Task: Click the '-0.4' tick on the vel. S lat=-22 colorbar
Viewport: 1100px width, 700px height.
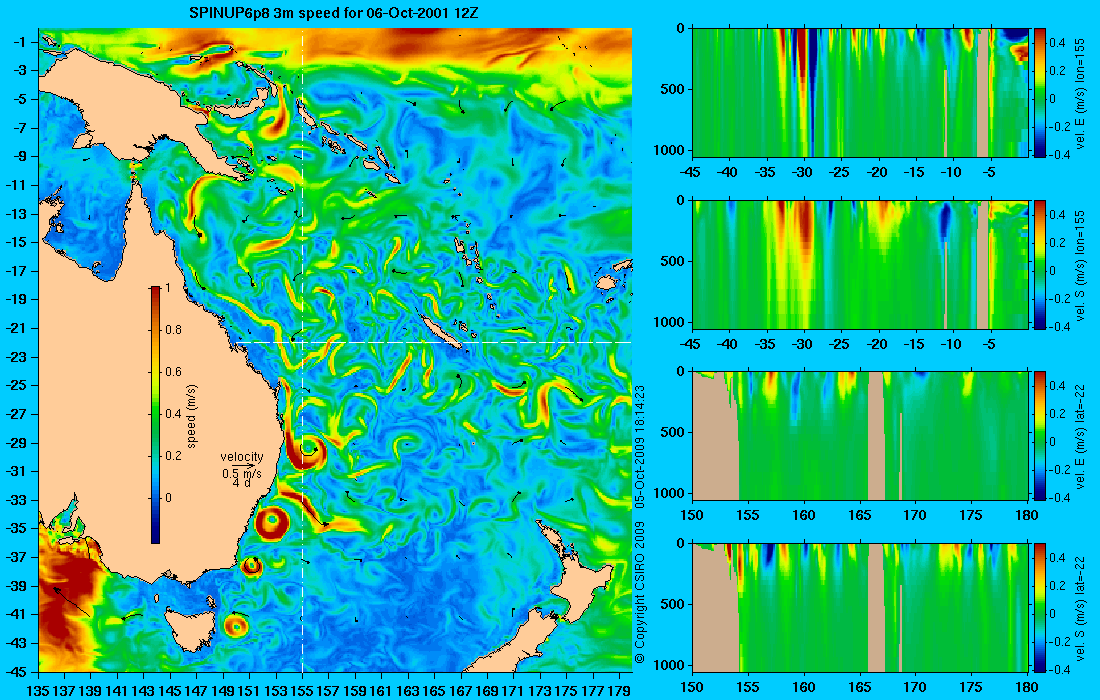Action: 1057,669
